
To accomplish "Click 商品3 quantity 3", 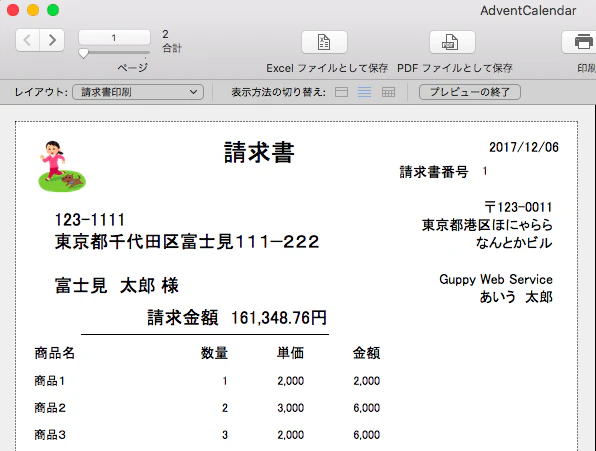I will click(225, 435).
